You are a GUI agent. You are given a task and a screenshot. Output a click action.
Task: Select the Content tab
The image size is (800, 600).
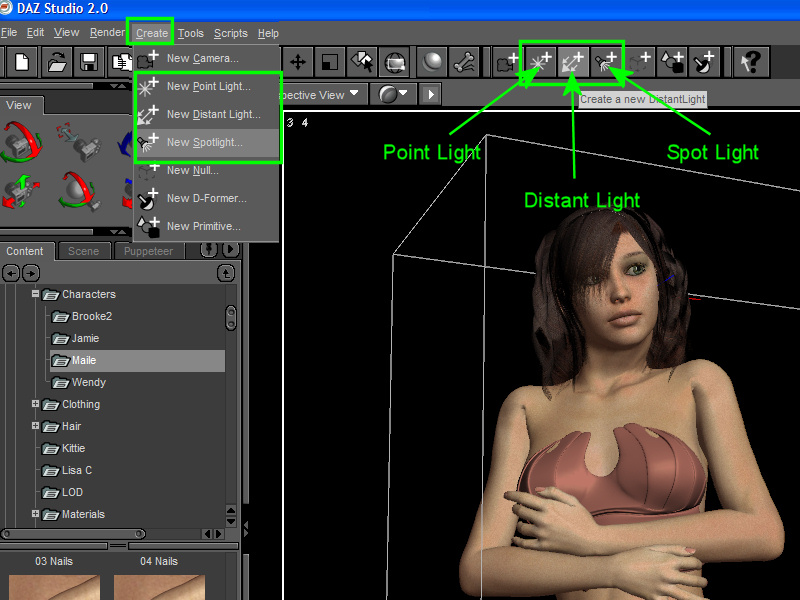pos(24,251)
